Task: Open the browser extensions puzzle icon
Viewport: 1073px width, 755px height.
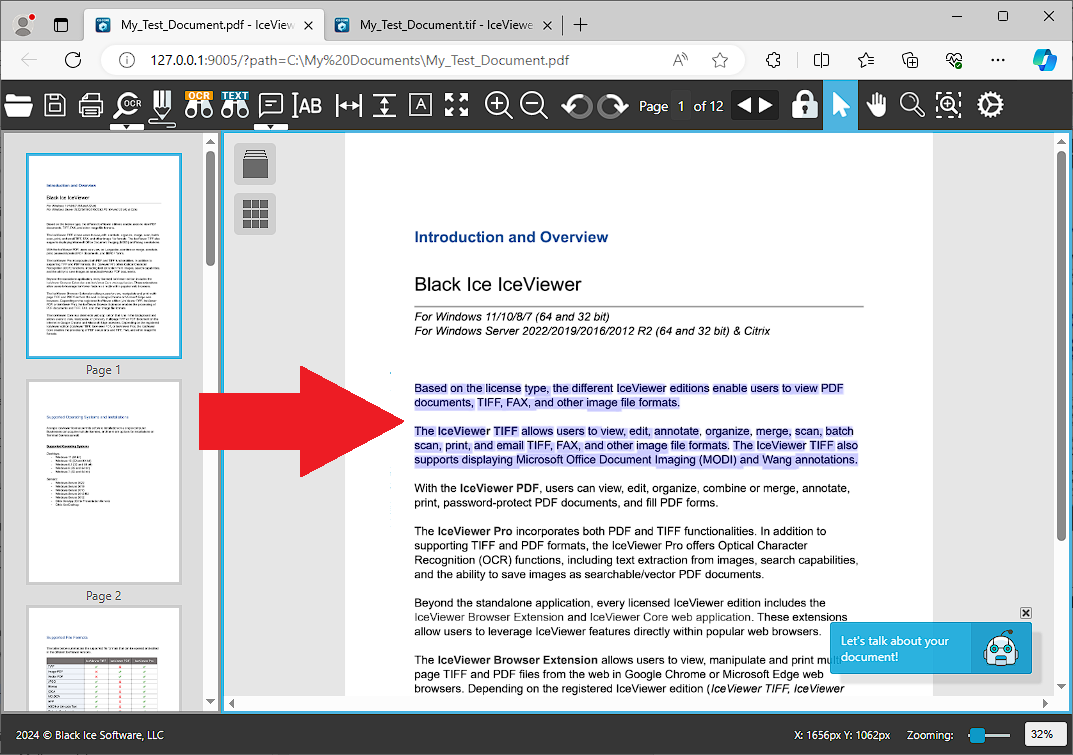Action: coord(773,60)
